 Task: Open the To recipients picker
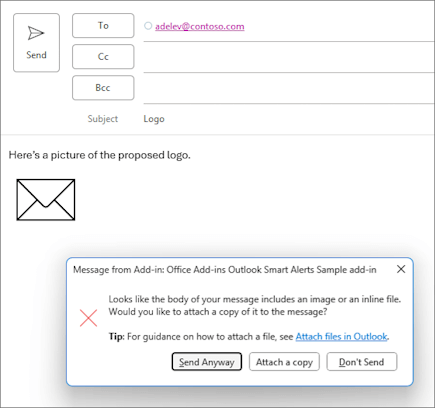(103, 26)
